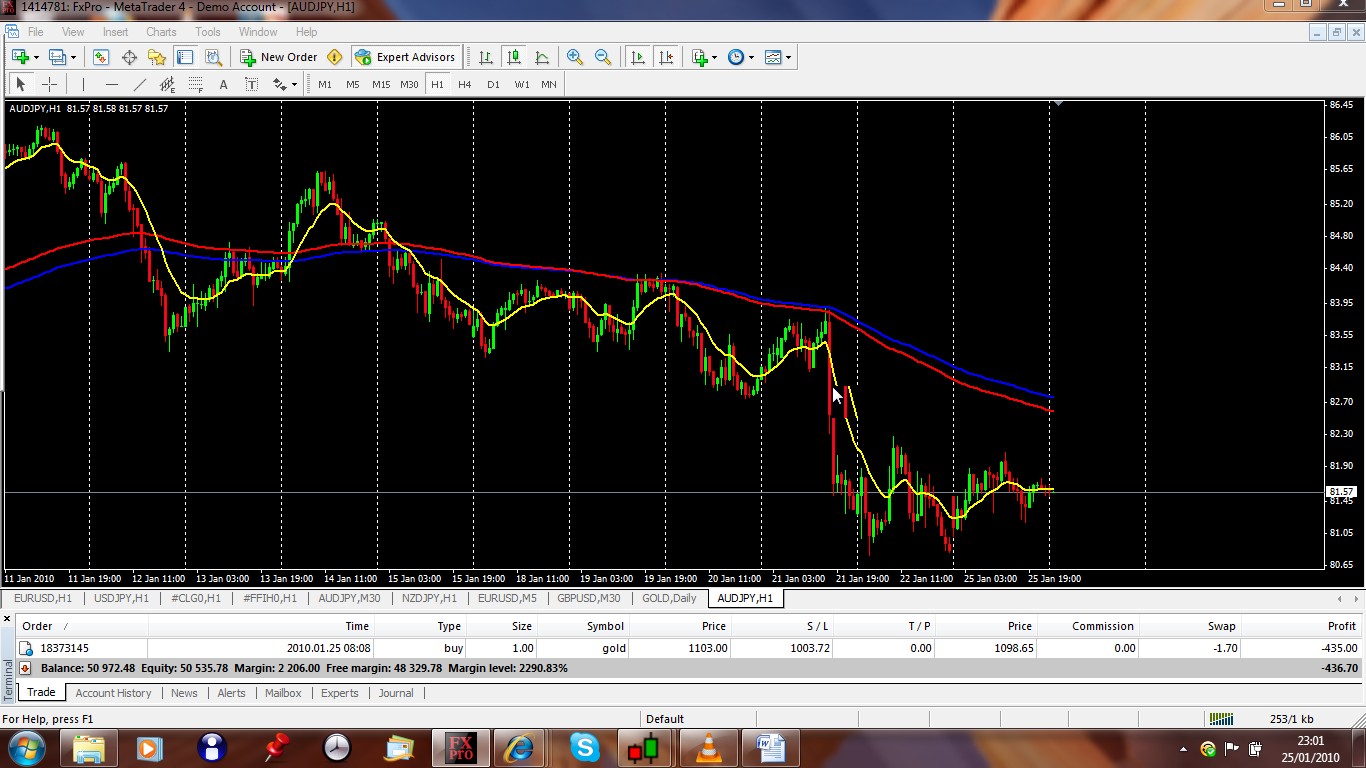Expand the Indicators dropdown arrow

click(714, 57)
